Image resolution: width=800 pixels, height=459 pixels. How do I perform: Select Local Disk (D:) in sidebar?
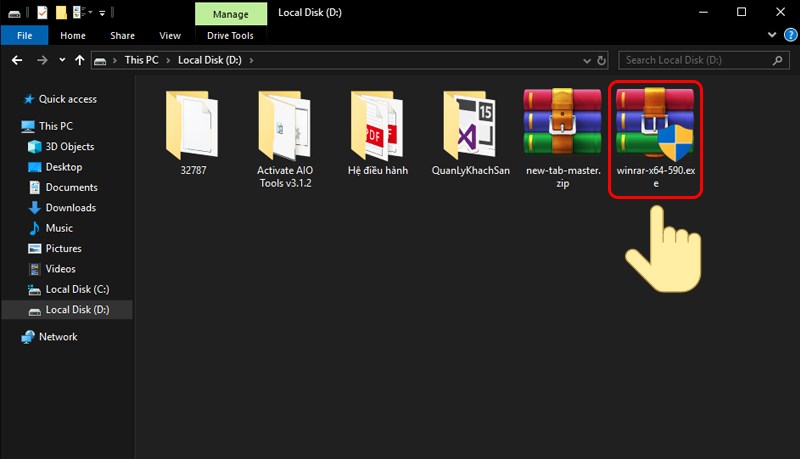tap(67, 310)
